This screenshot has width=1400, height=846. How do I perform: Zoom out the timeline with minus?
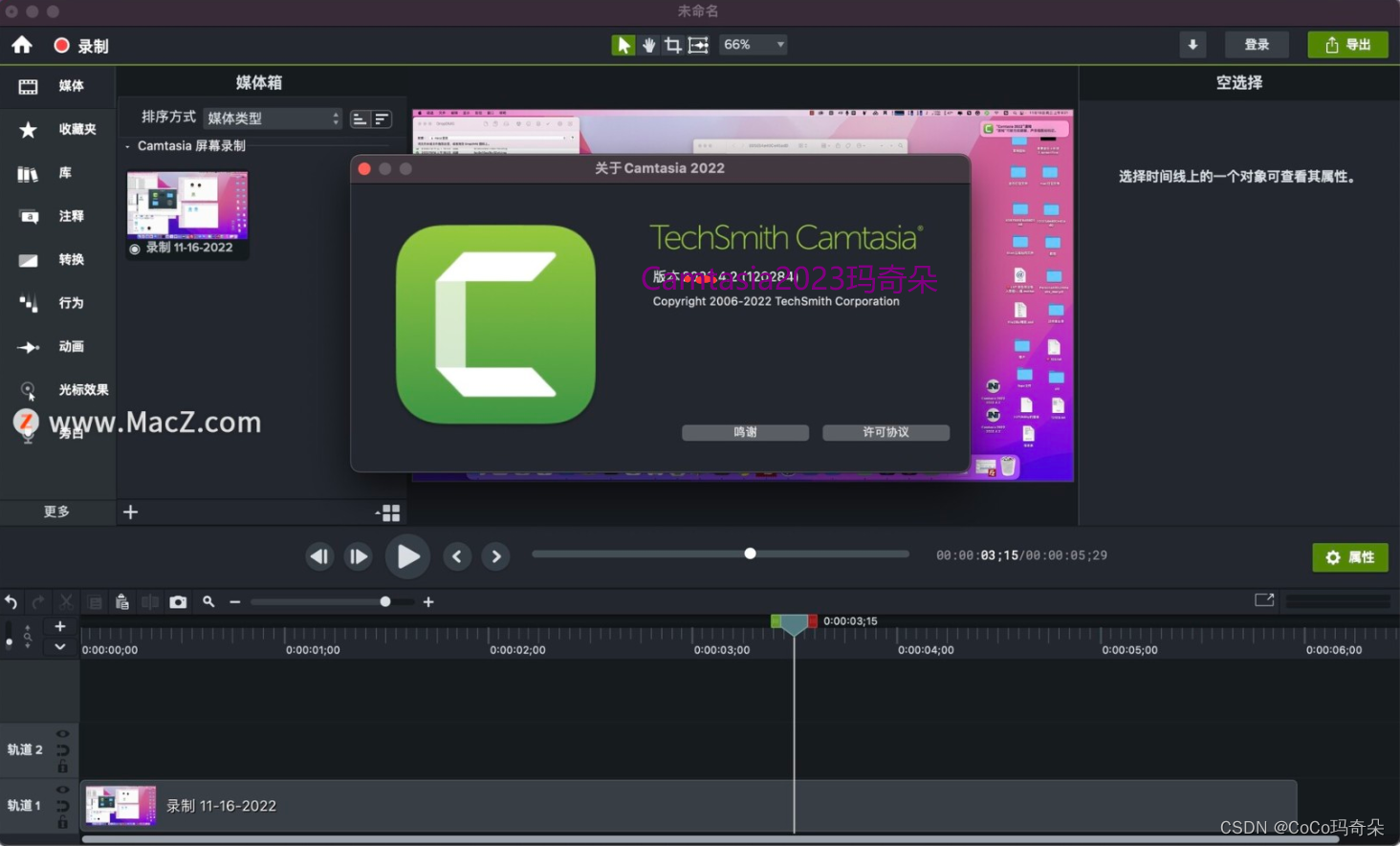tap(234, 602)
